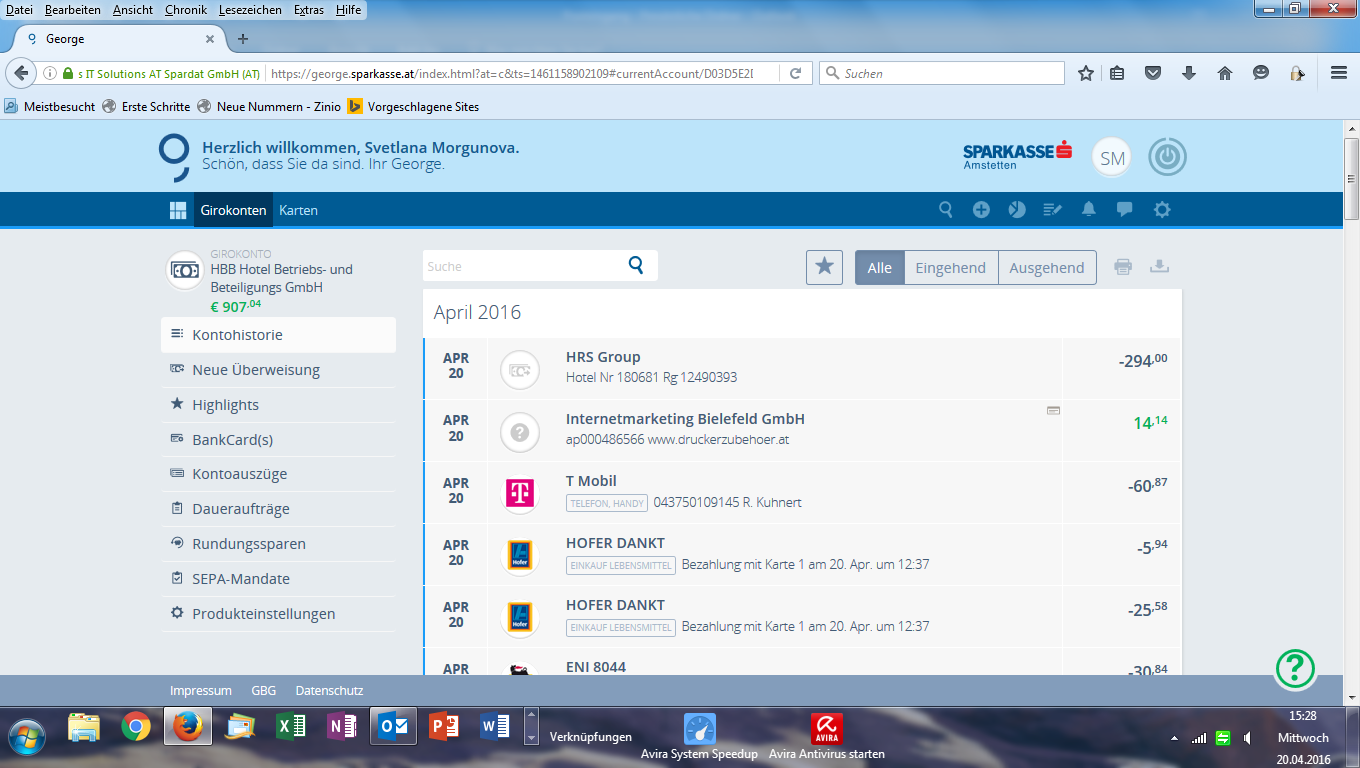Filter by Eingehend transactions
This screenshot has width=1360, height=768.
point(951,267)
